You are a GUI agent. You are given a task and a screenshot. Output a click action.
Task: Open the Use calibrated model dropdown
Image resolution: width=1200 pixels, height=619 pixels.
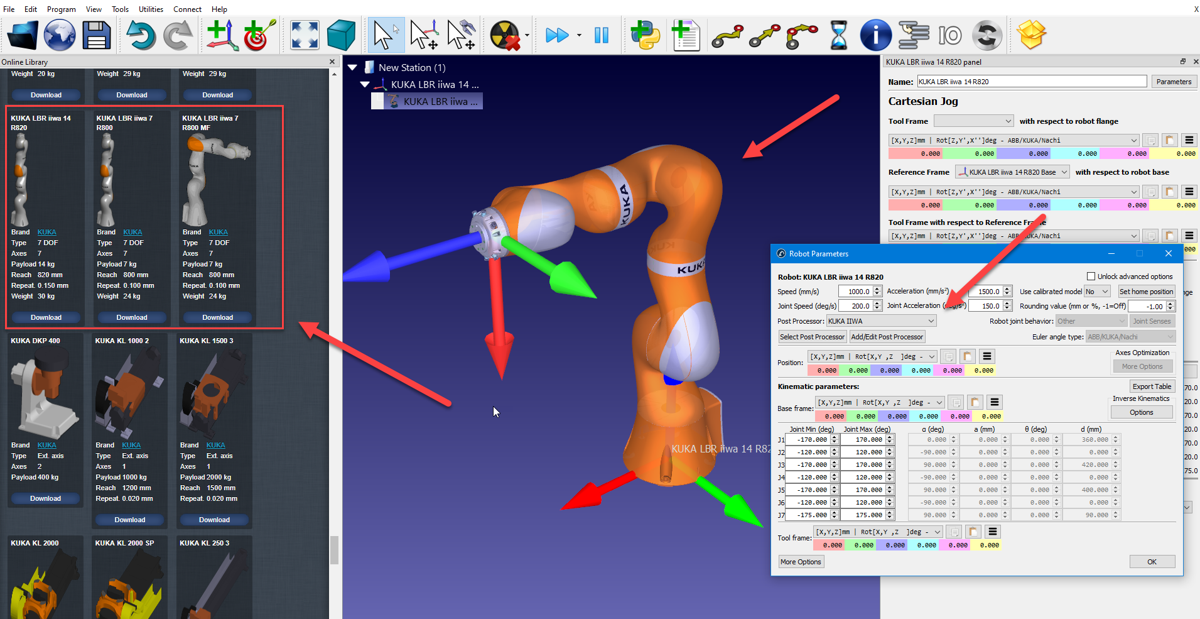(x=1097, y=292)
